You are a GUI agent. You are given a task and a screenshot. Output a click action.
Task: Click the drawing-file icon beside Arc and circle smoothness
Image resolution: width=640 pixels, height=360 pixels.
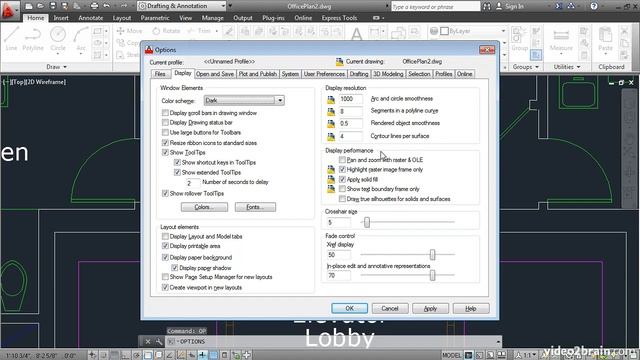[x=331, y=99]
